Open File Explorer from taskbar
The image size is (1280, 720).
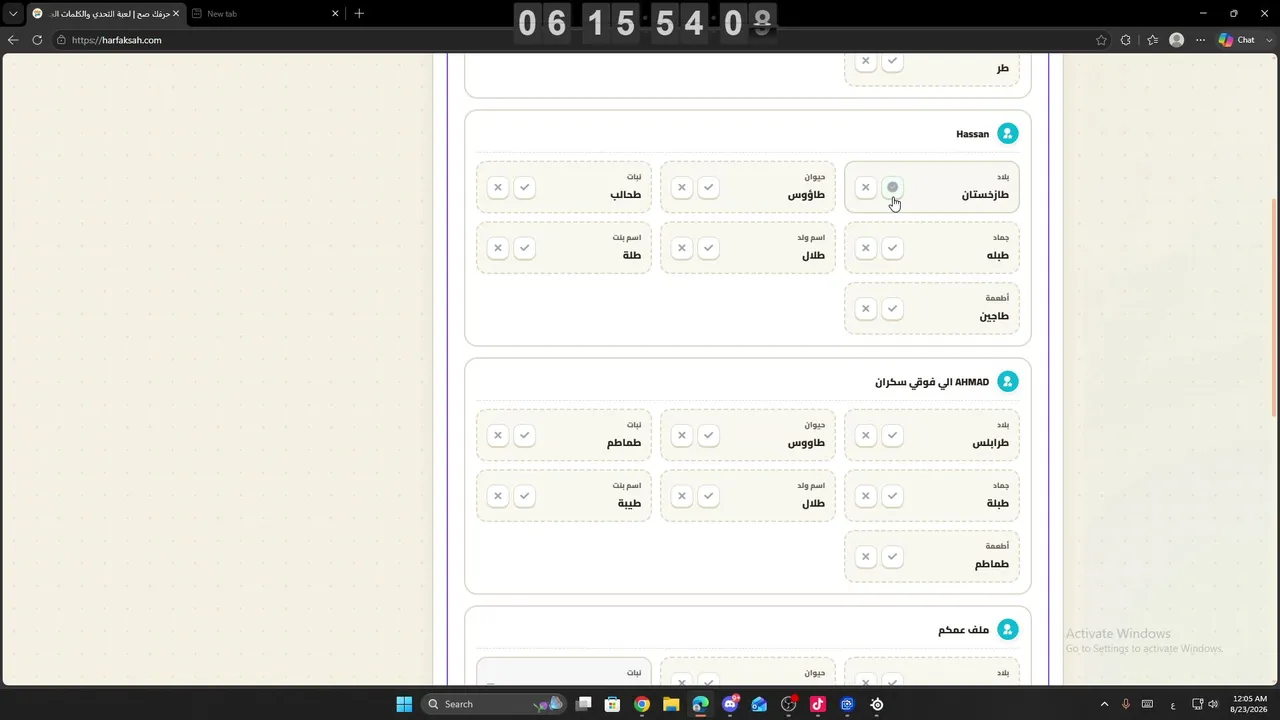tap(671, 704)
